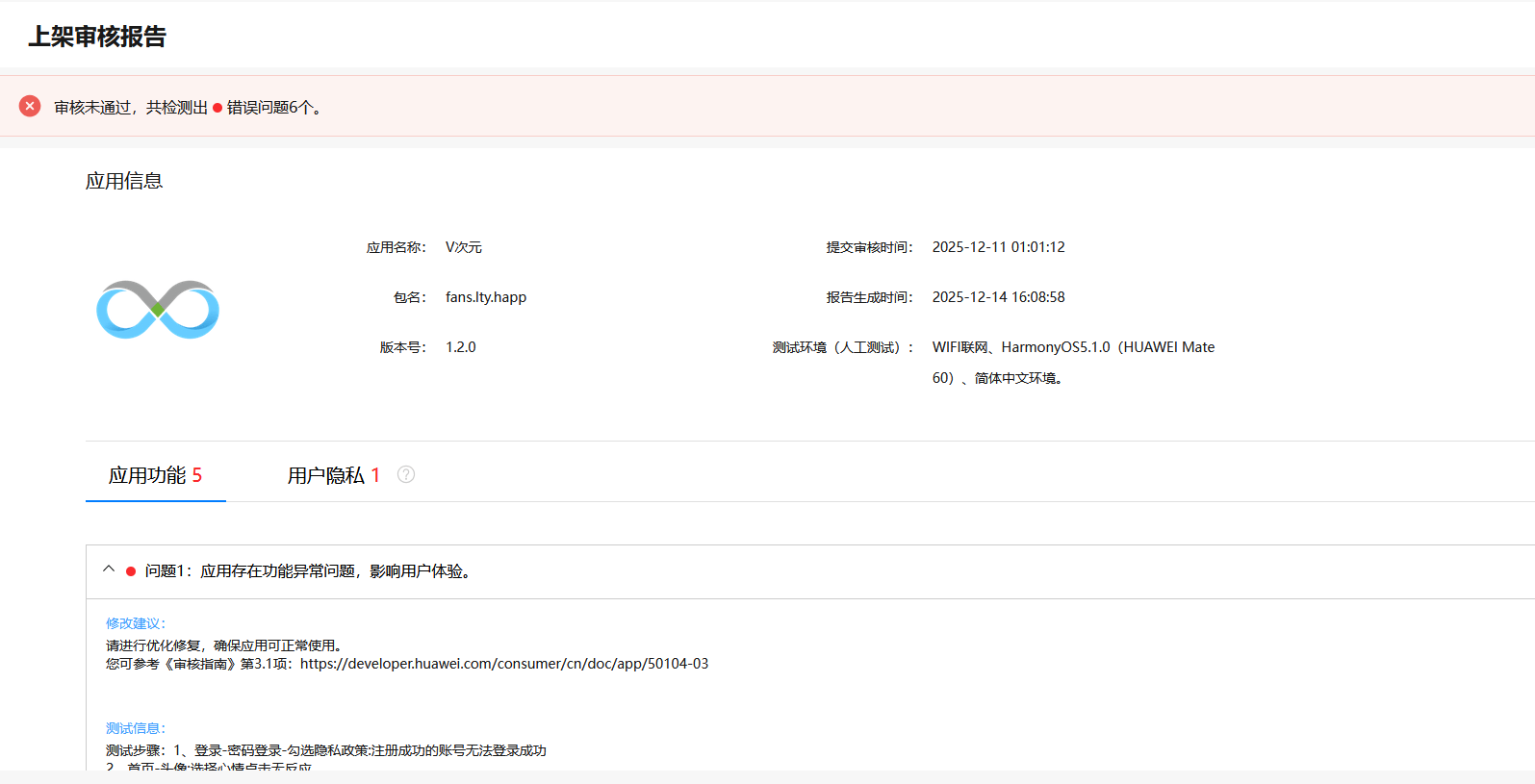Screen dimensions: 1535x784
Task: Click the red dot in the failure banner
Action: (x=217, y=108)
